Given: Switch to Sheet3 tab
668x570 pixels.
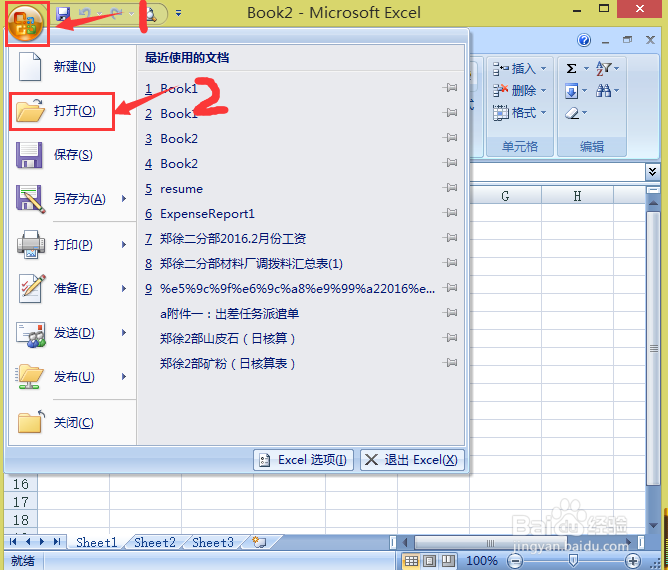Looking at the screenshot, I should 213,542.
